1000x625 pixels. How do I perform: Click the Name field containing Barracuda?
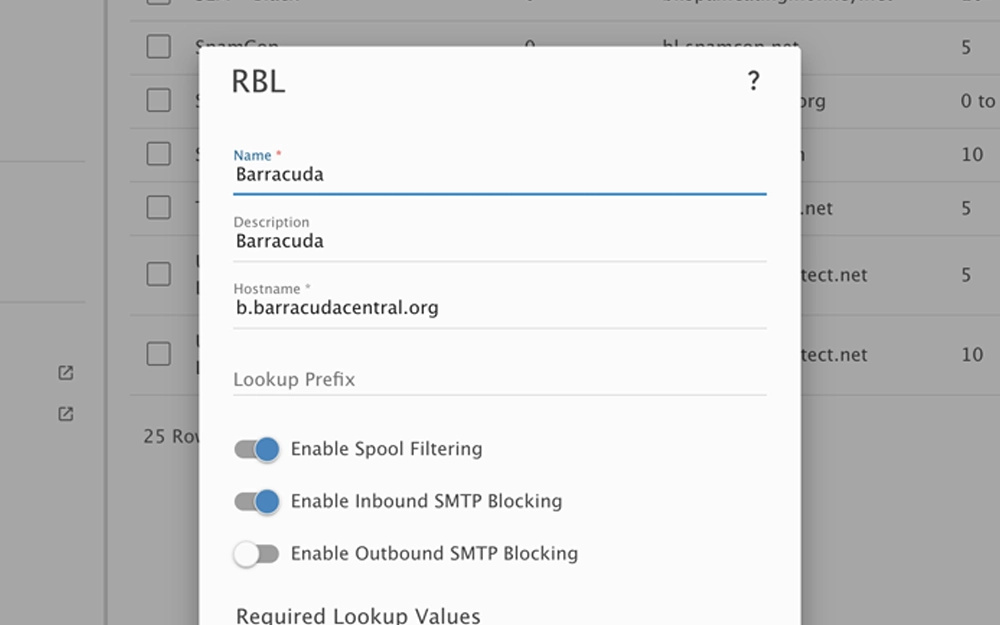(500, 174)
